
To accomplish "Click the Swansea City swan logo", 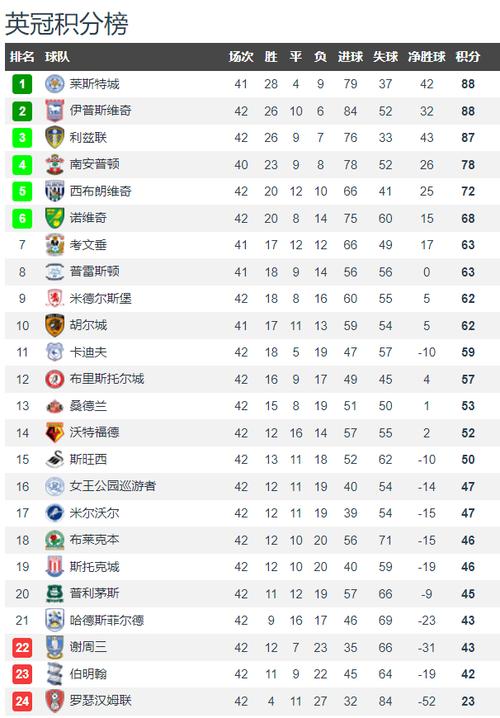I will [54, 459].
